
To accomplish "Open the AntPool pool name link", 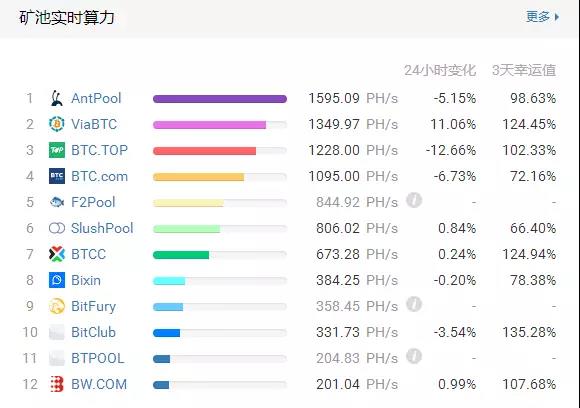I will coord(96,98).
